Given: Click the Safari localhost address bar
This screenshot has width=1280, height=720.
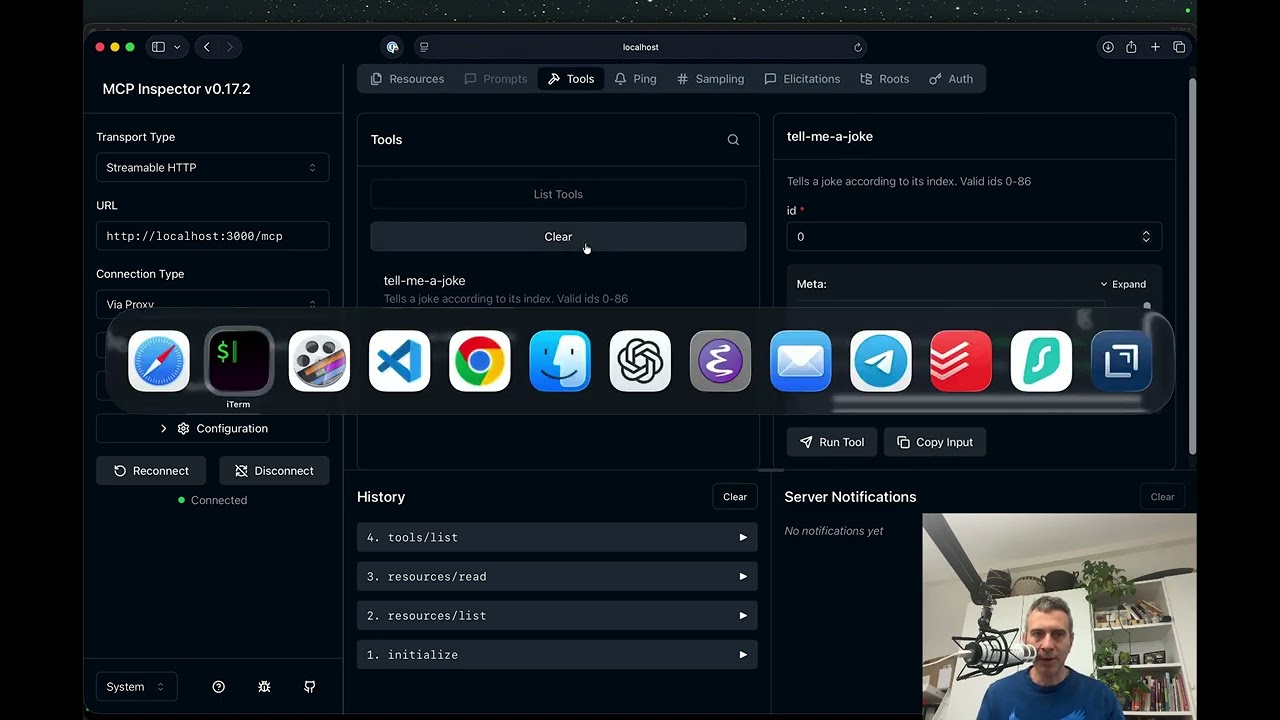Looking at the screenshot, I should (x=641, y=47).
